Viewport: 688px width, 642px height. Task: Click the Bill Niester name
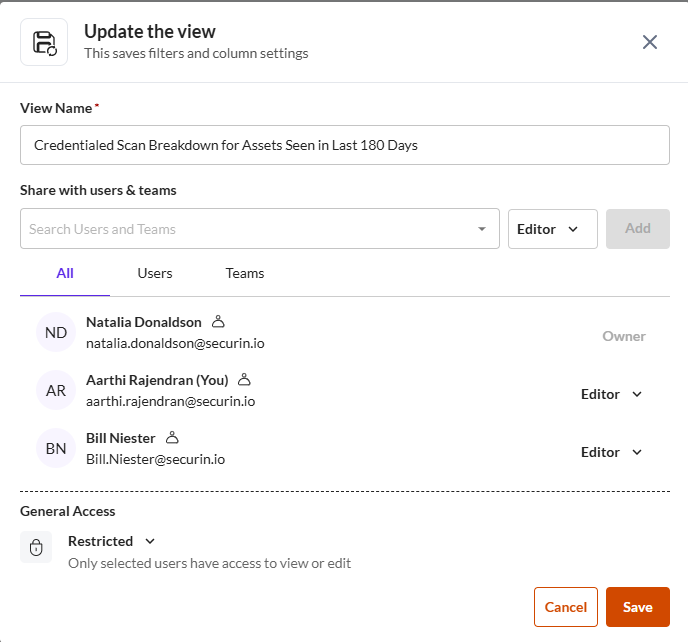[121, 438]
